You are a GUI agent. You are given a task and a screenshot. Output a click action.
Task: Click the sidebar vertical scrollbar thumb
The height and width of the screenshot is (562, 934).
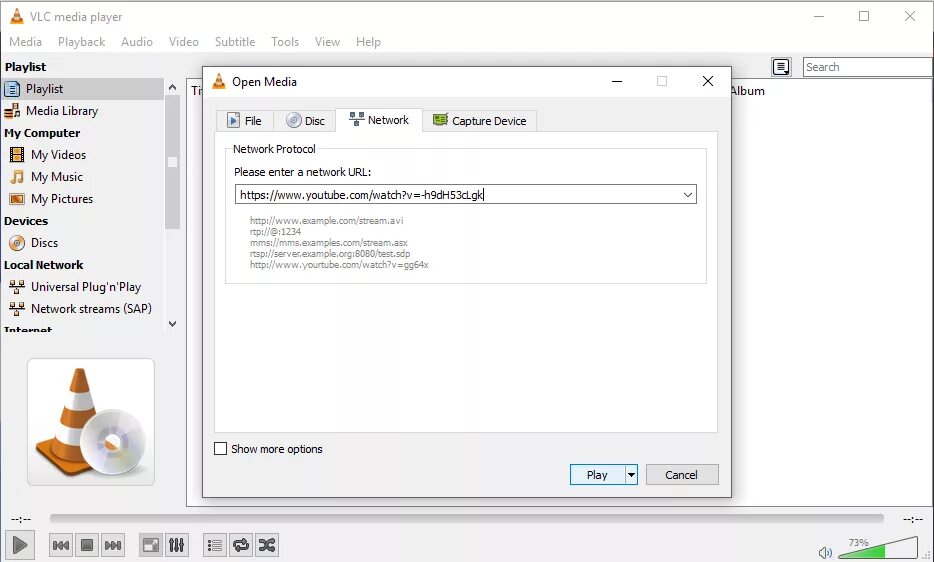(172, 162)
